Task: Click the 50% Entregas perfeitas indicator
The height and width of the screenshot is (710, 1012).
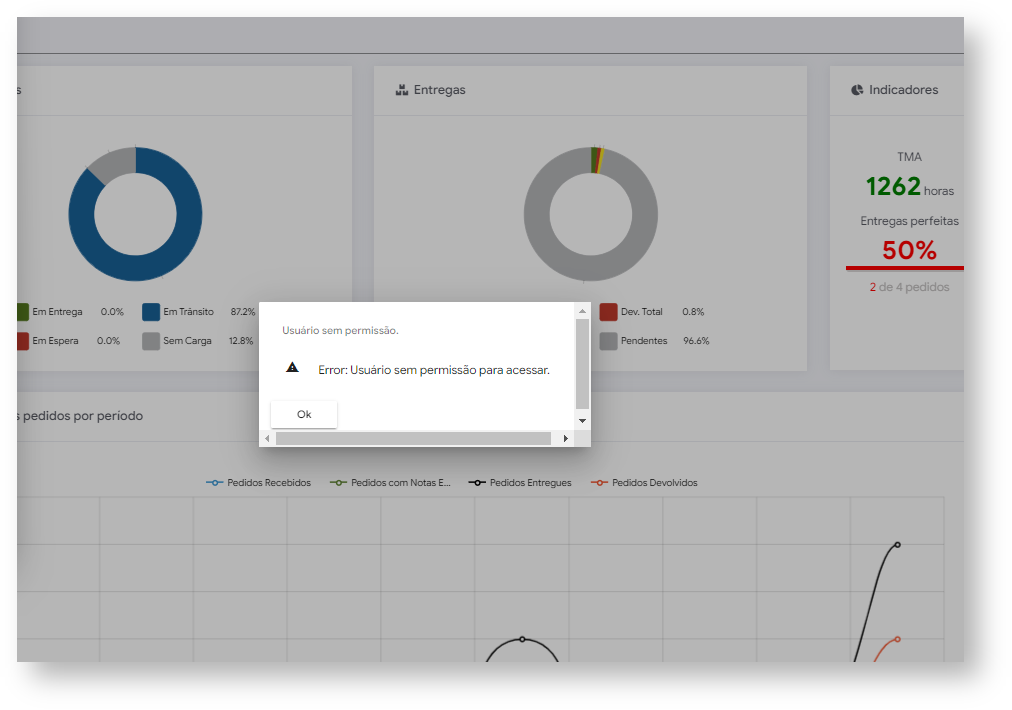Action: click(909, 250)
